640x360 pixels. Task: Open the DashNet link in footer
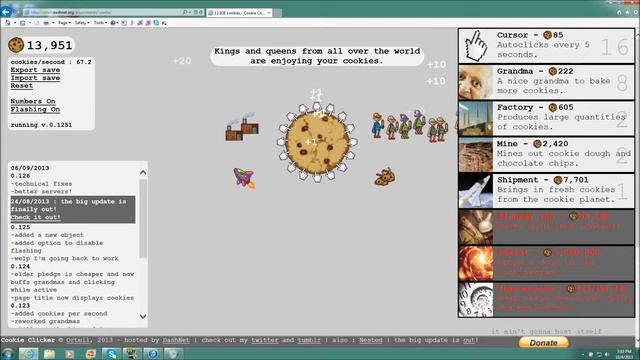[x=176, y=340]
